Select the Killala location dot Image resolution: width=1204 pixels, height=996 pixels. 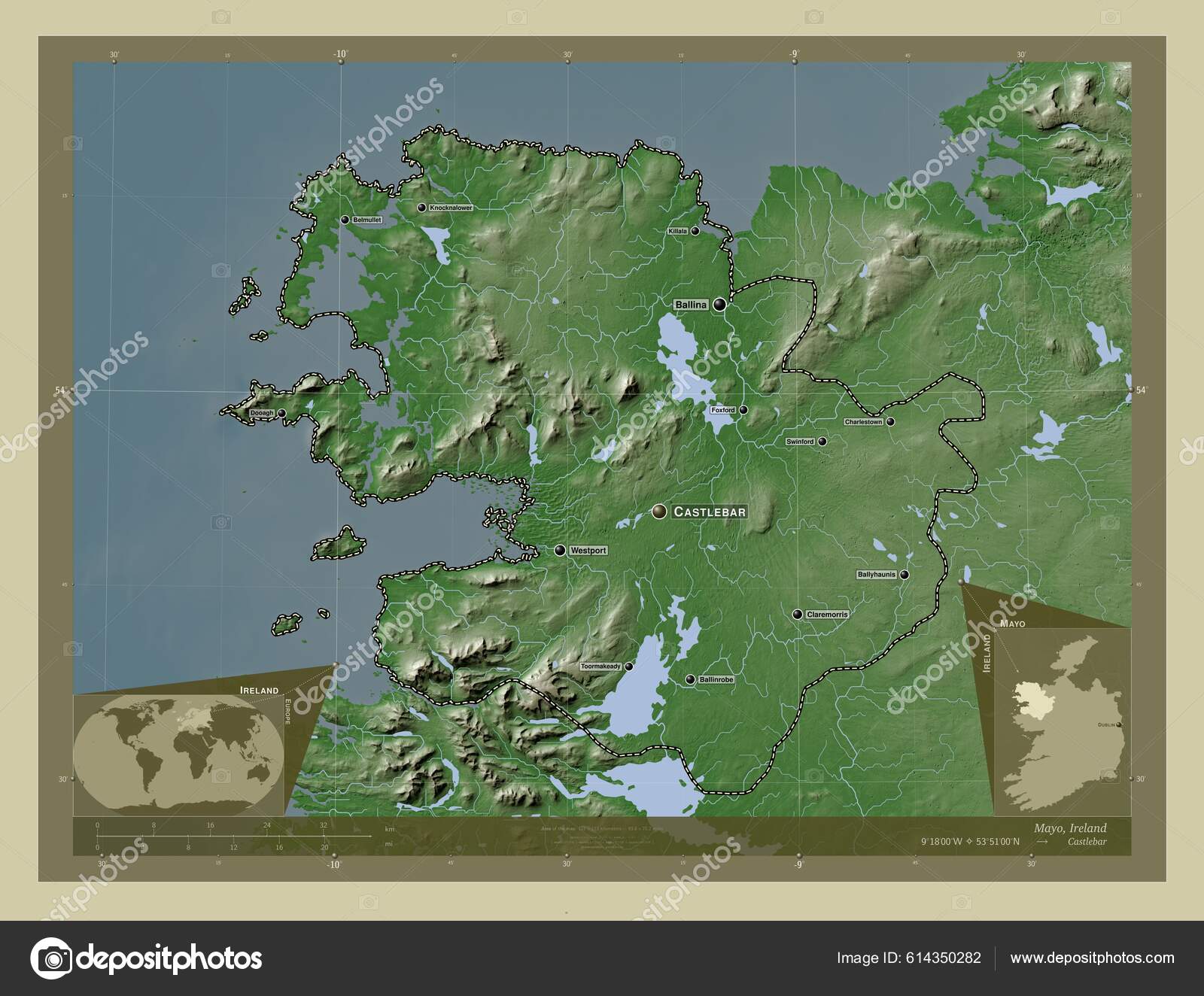696,229
